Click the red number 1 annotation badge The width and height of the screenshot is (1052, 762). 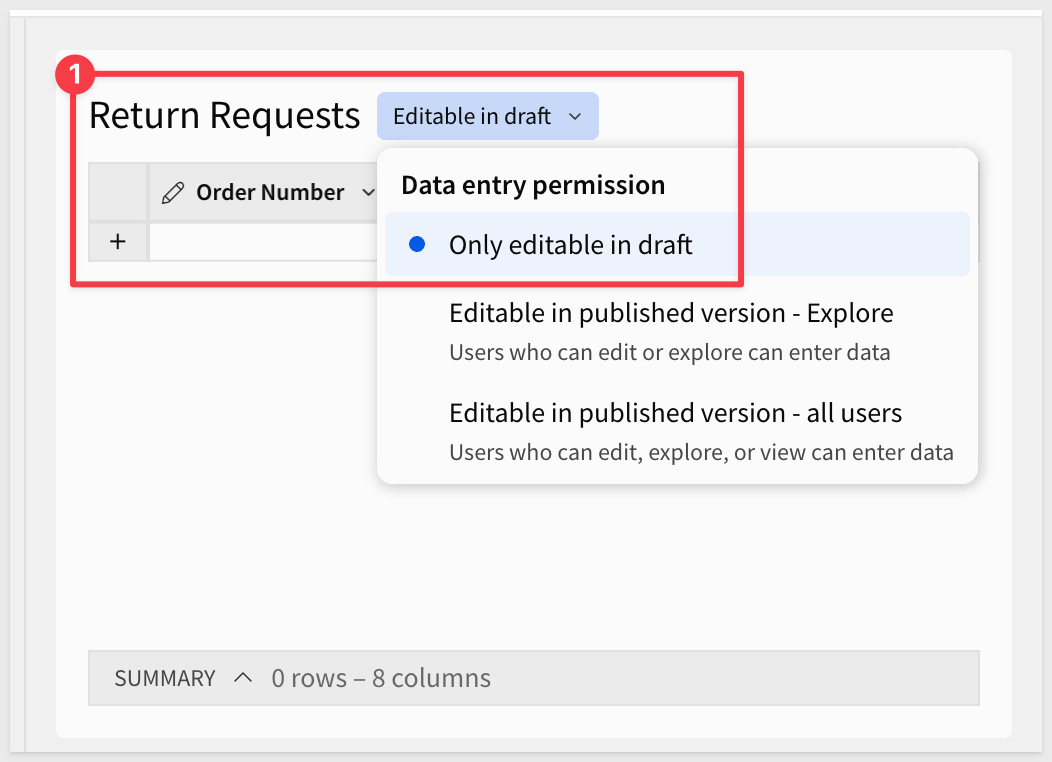76,74
